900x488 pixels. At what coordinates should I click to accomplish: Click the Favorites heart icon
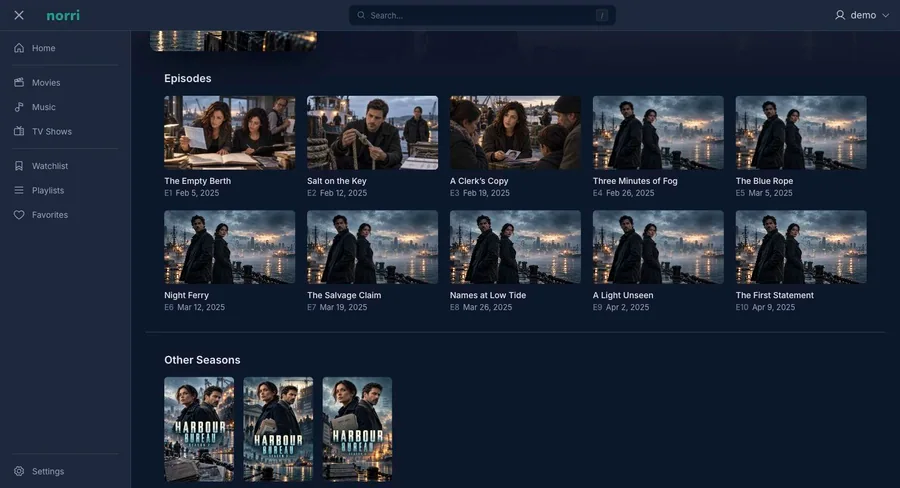(x=19, y=215)
